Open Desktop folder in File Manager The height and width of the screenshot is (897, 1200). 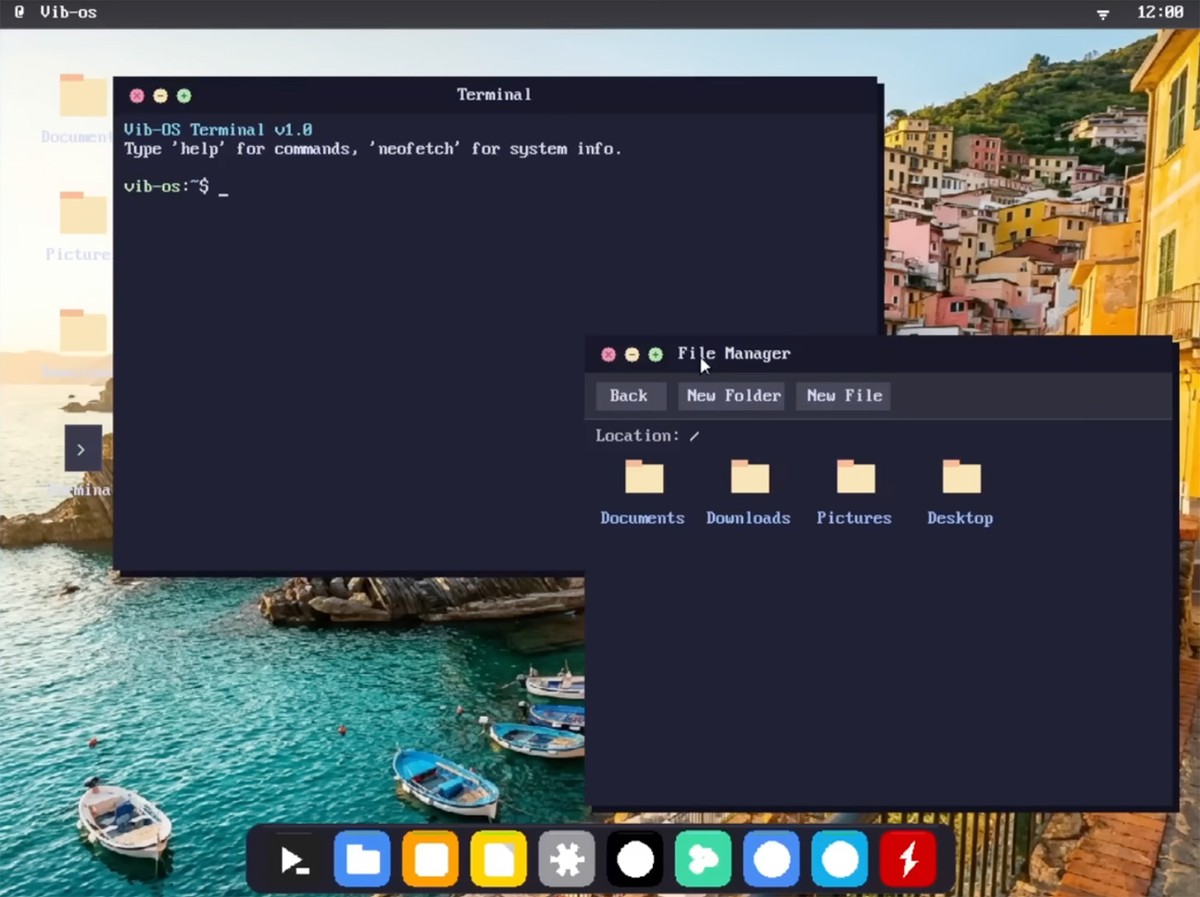tap(960, 479)
